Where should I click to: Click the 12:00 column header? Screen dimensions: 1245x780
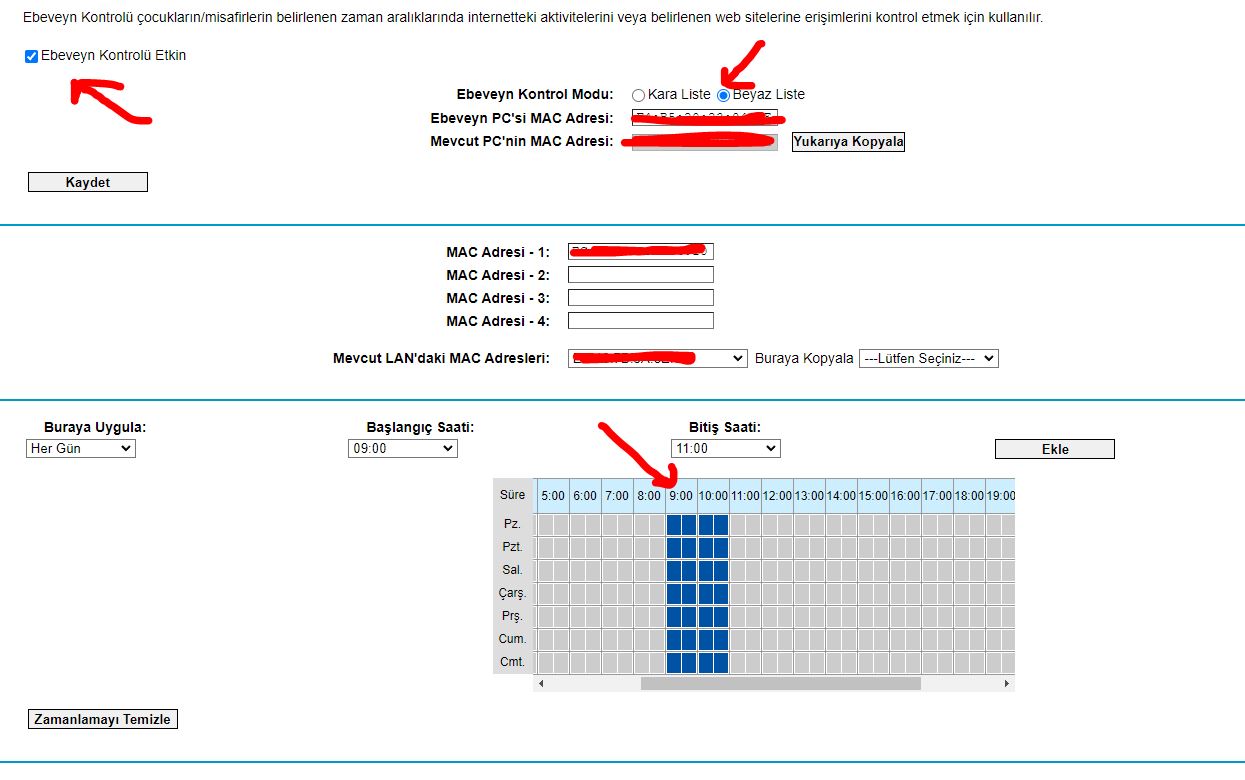[x=777, y=495]
